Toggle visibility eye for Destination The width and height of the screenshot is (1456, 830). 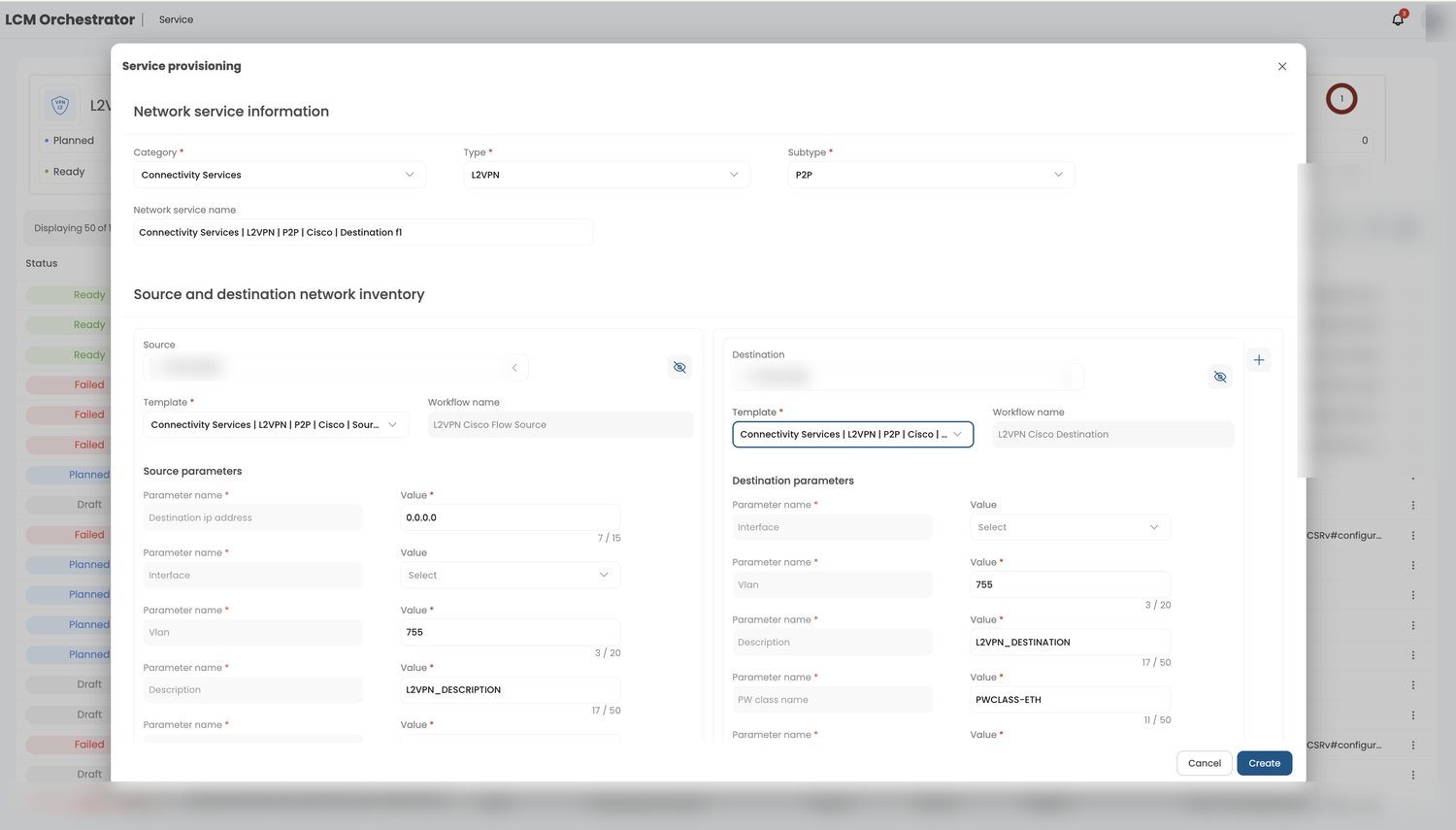tap(1220, 377)
